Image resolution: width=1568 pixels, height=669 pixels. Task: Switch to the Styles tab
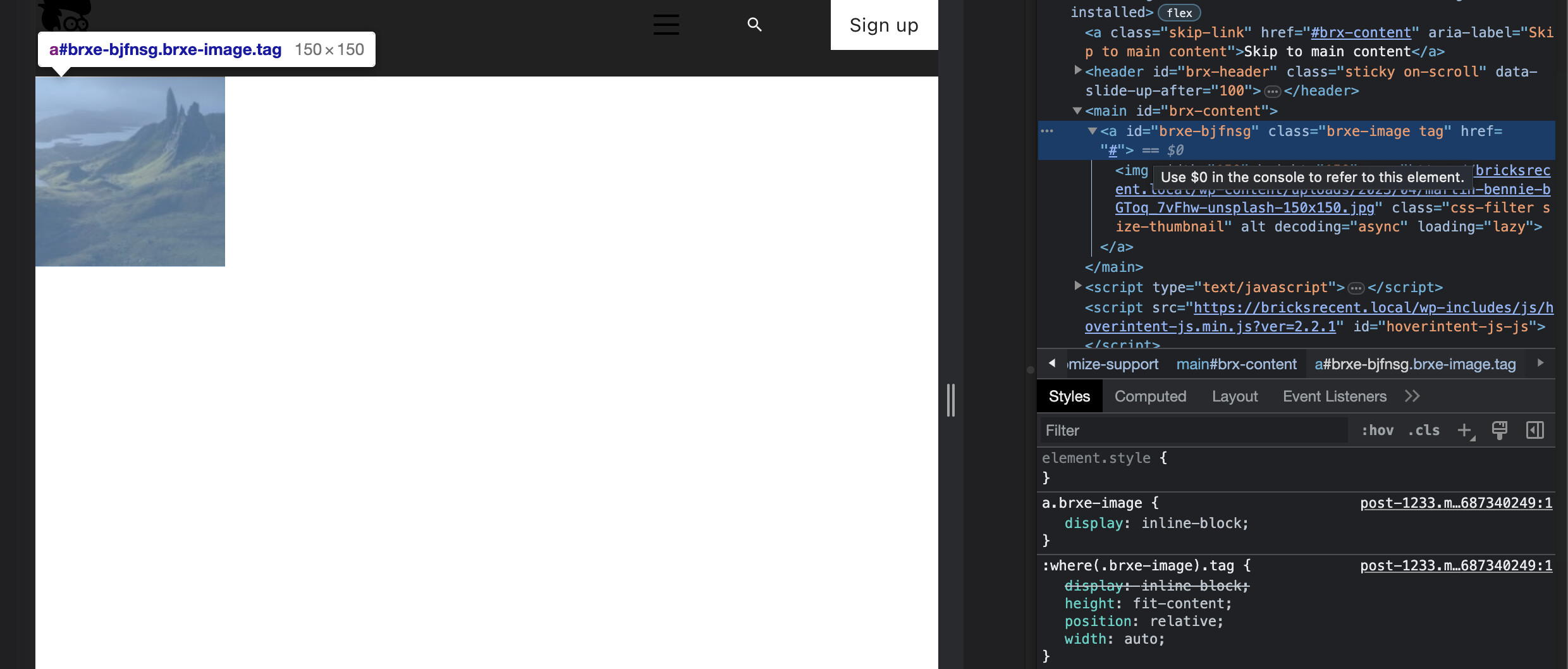1069,396
